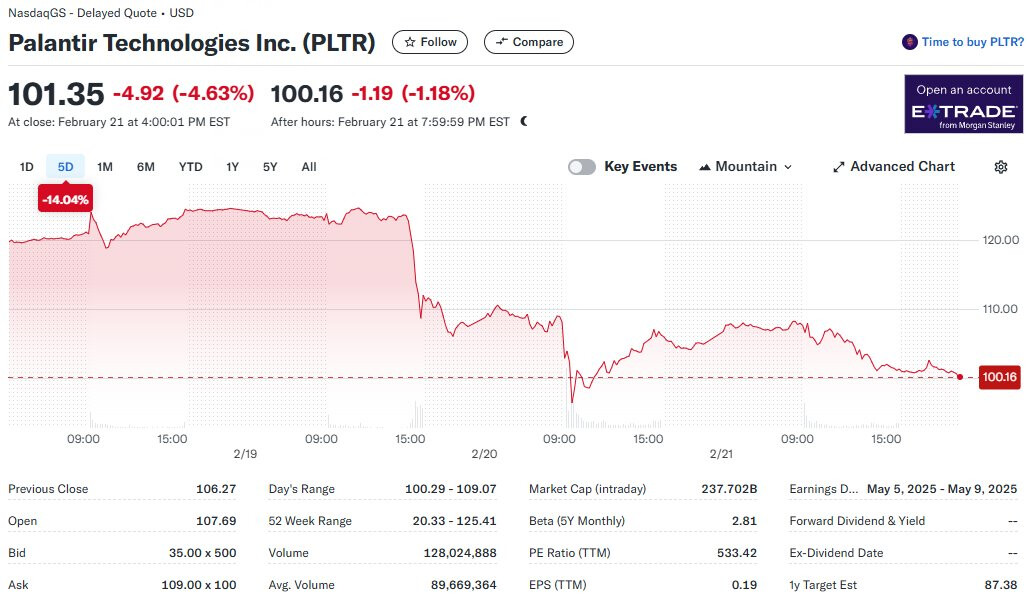Choose the 5Y time range
This screenshot has height=601, width=1029.
tap(270, 167)
